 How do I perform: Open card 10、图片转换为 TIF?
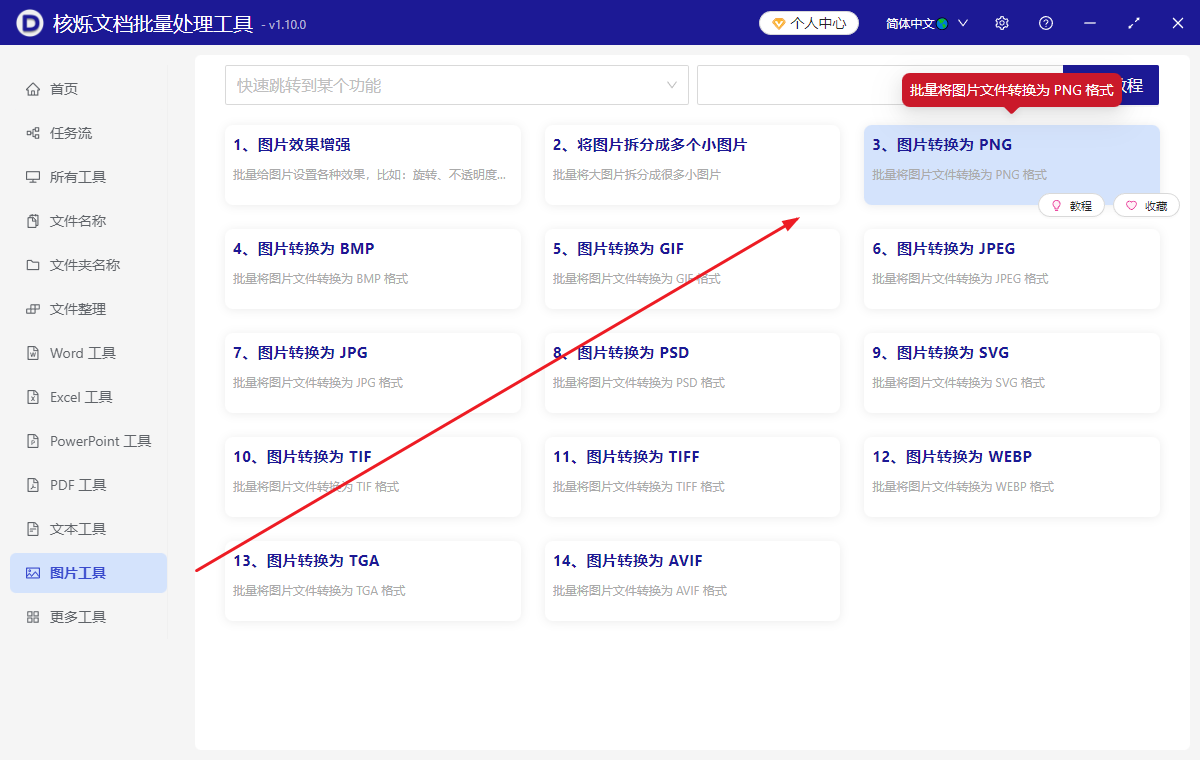pos(373,477)
